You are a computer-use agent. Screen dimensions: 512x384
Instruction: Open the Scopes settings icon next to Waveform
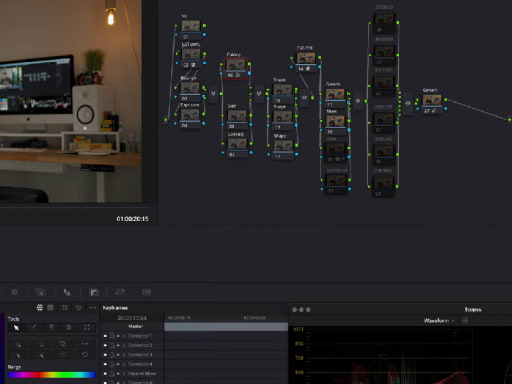465,320
